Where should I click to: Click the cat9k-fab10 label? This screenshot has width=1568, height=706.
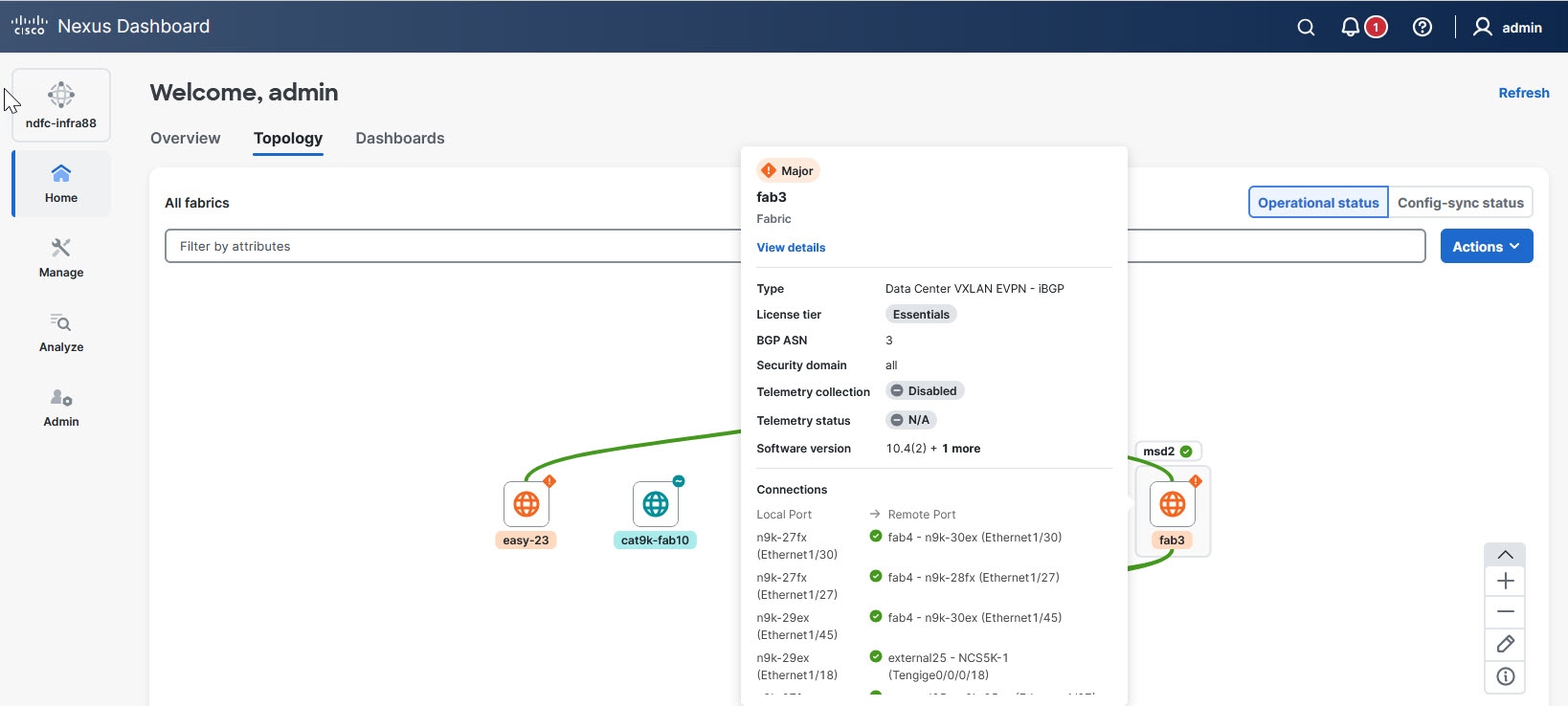click(655, 541)
